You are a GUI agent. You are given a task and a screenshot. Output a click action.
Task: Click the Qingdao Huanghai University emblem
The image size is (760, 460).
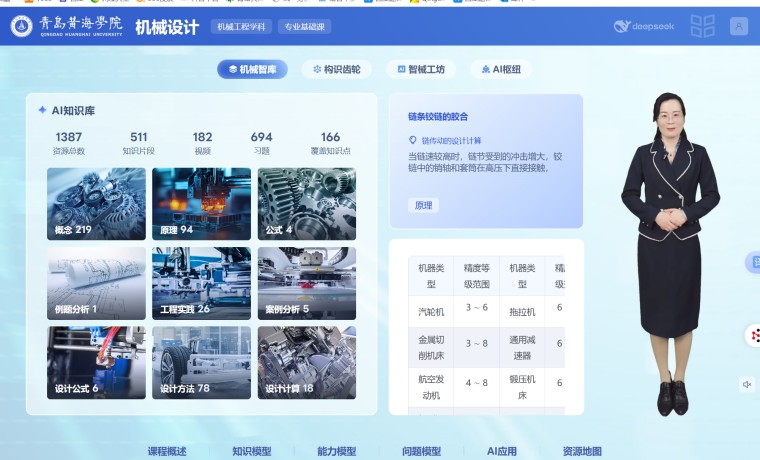[21, 27]
